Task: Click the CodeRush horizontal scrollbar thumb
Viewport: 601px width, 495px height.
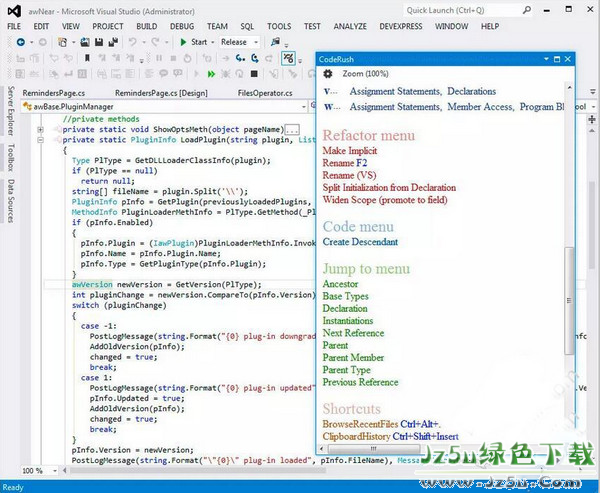Action: [374, 448]
